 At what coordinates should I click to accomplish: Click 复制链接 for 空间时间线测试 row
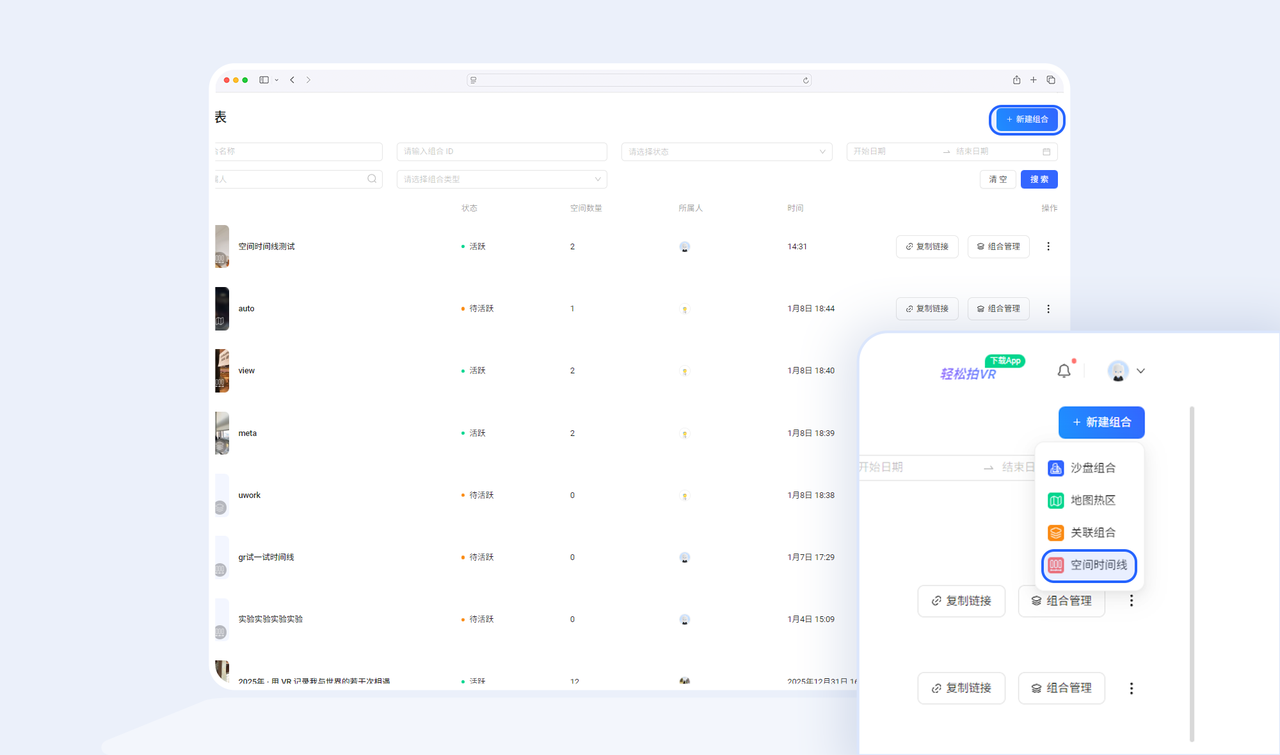click(x=927, y=247)
